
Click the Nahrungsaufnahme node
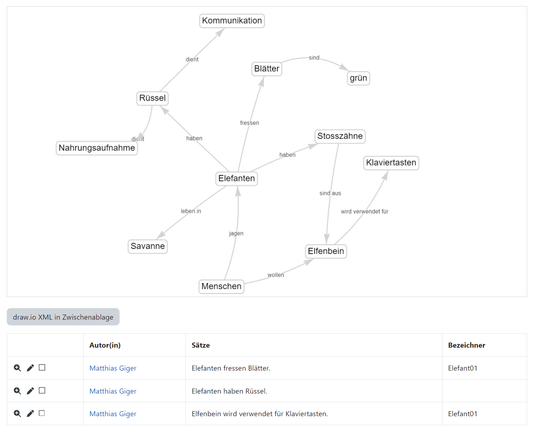pos(97,148)
